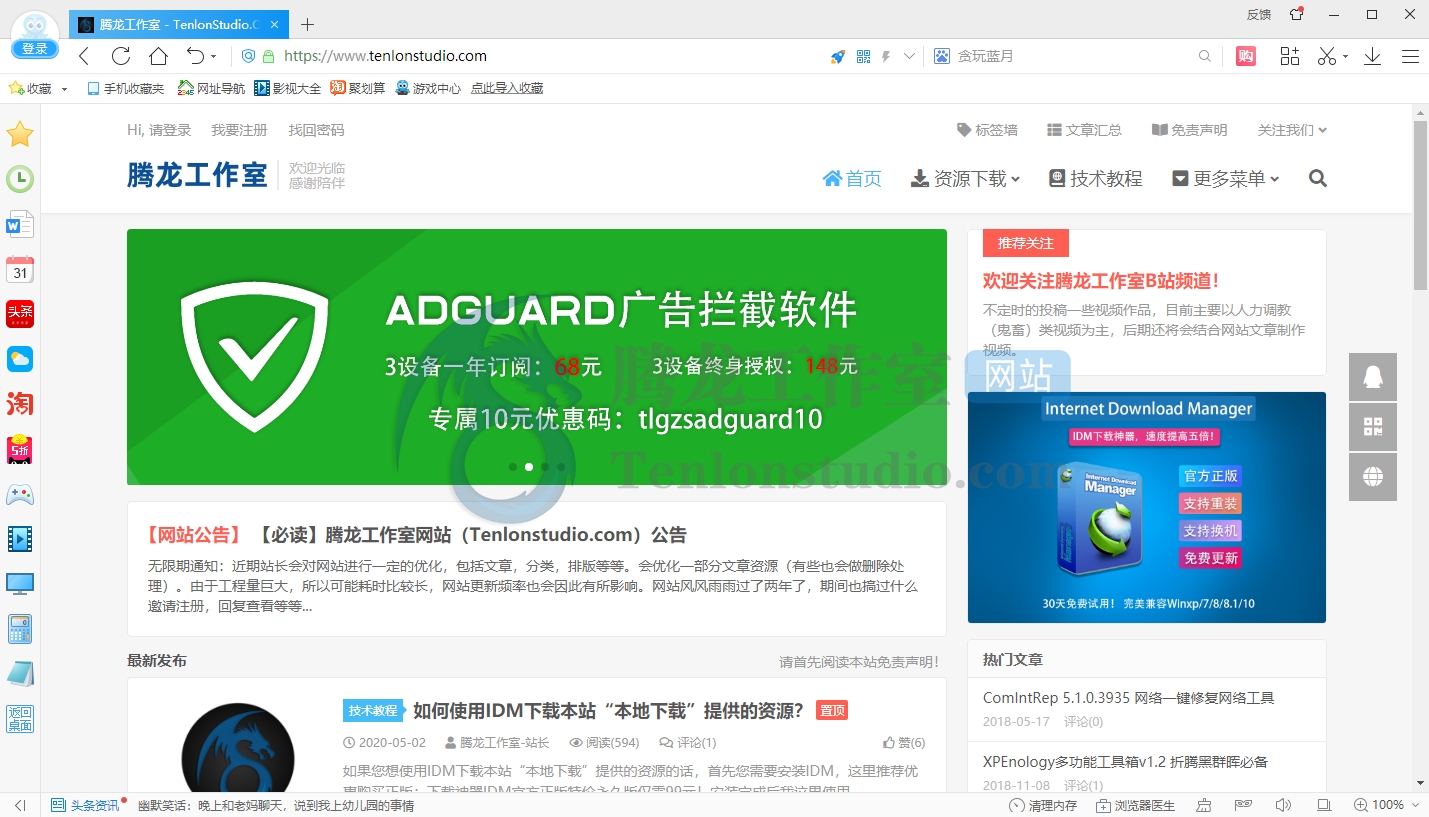Open 浏览器医生 in the status bar
Image resolution: width=1429 pixels, height=817 pixels.
click(x=1136, y=805)
